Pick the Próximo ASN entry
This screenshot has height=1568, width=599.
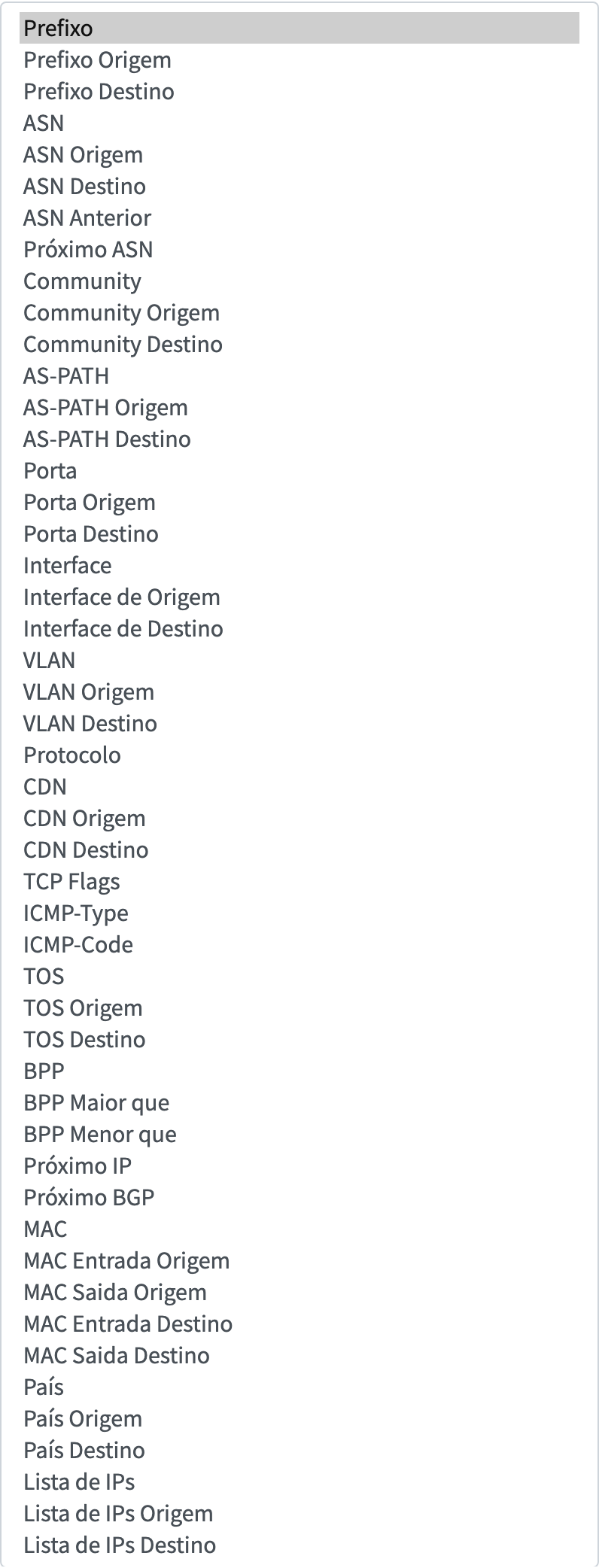point(299,249)
